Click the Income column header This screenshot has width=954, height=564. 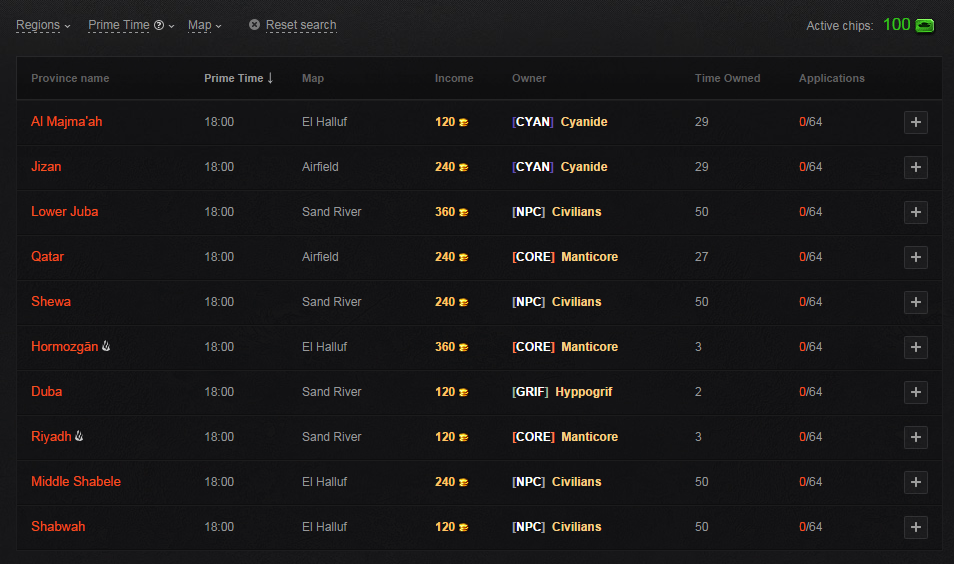(x=454, y=78)
